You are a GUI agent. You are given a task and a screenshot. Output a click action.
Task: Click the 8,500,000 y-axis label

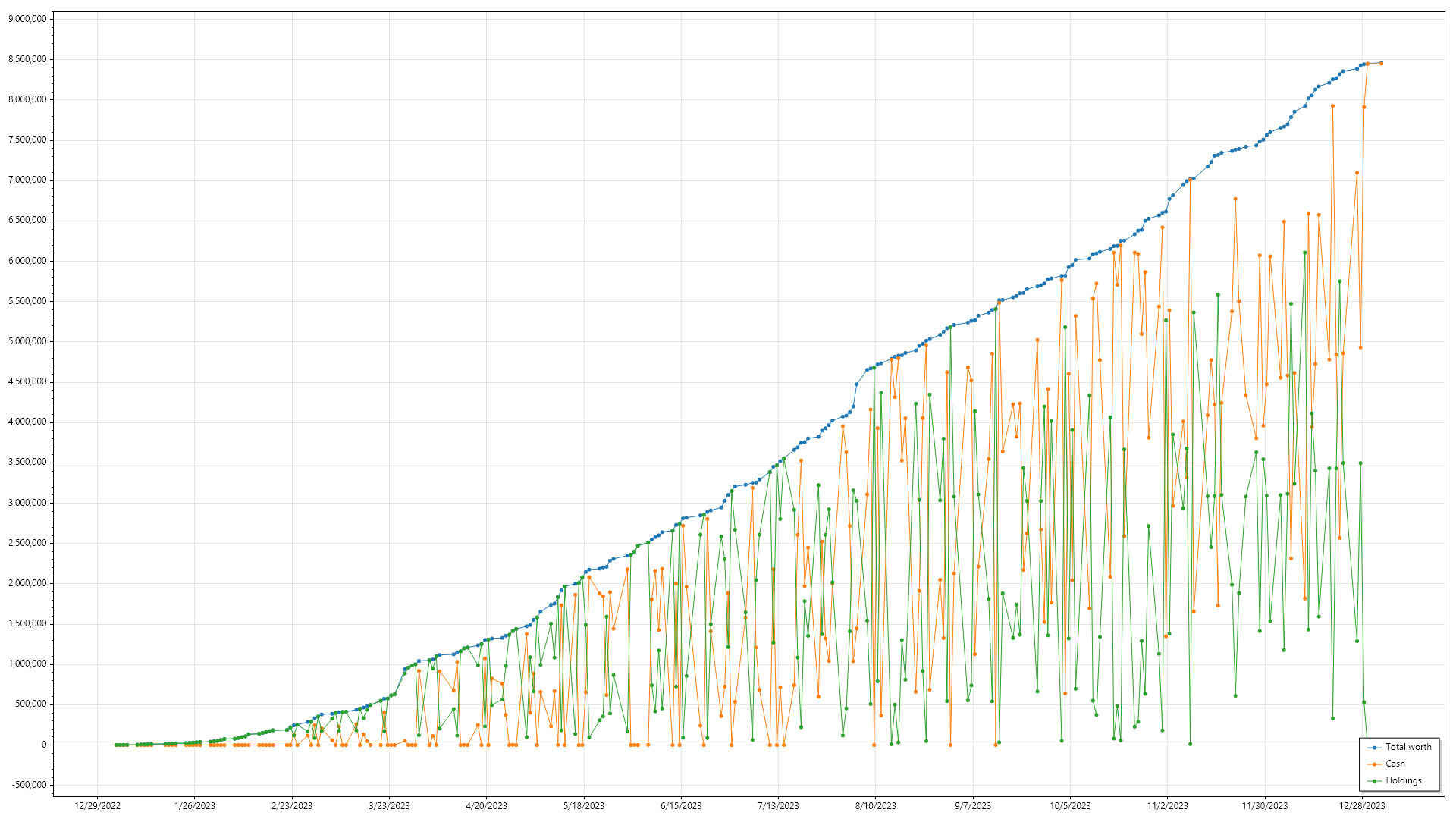pos(27,59)
